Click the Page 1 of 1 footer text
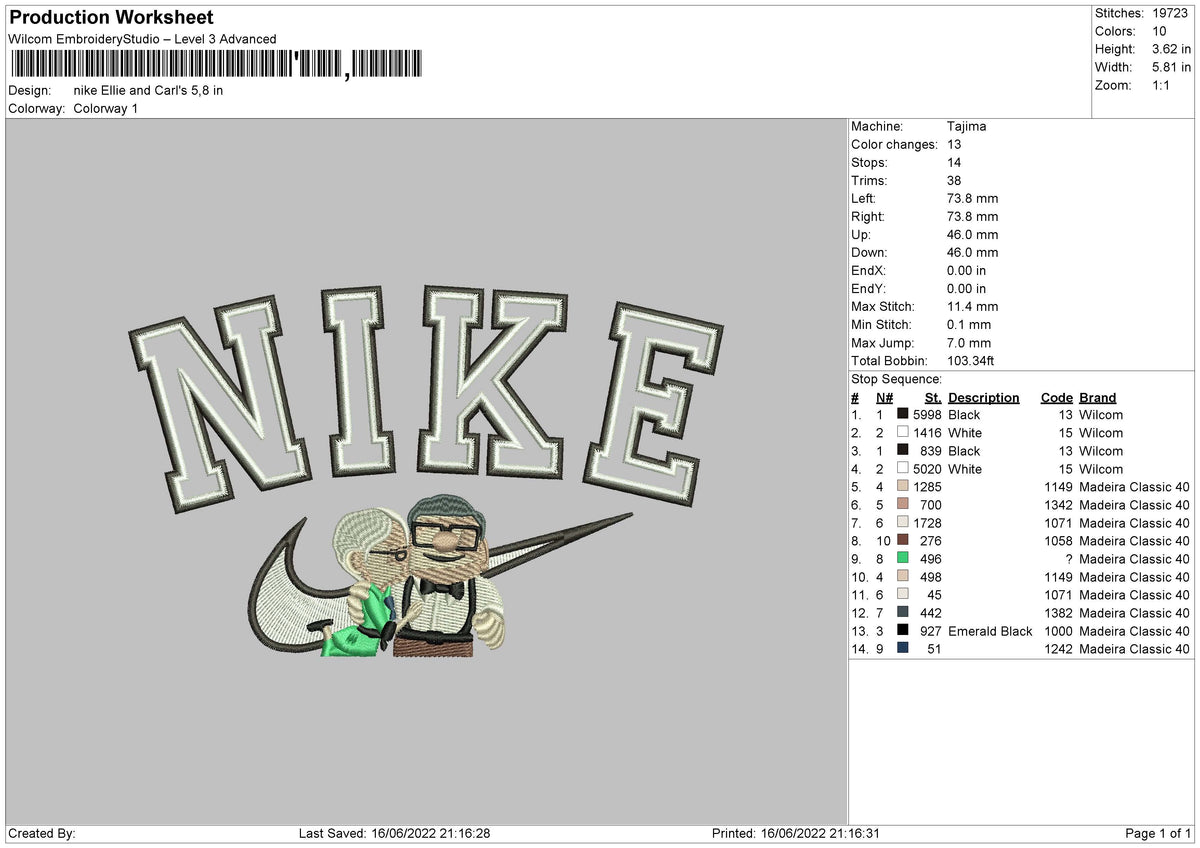 (1158, 833)
